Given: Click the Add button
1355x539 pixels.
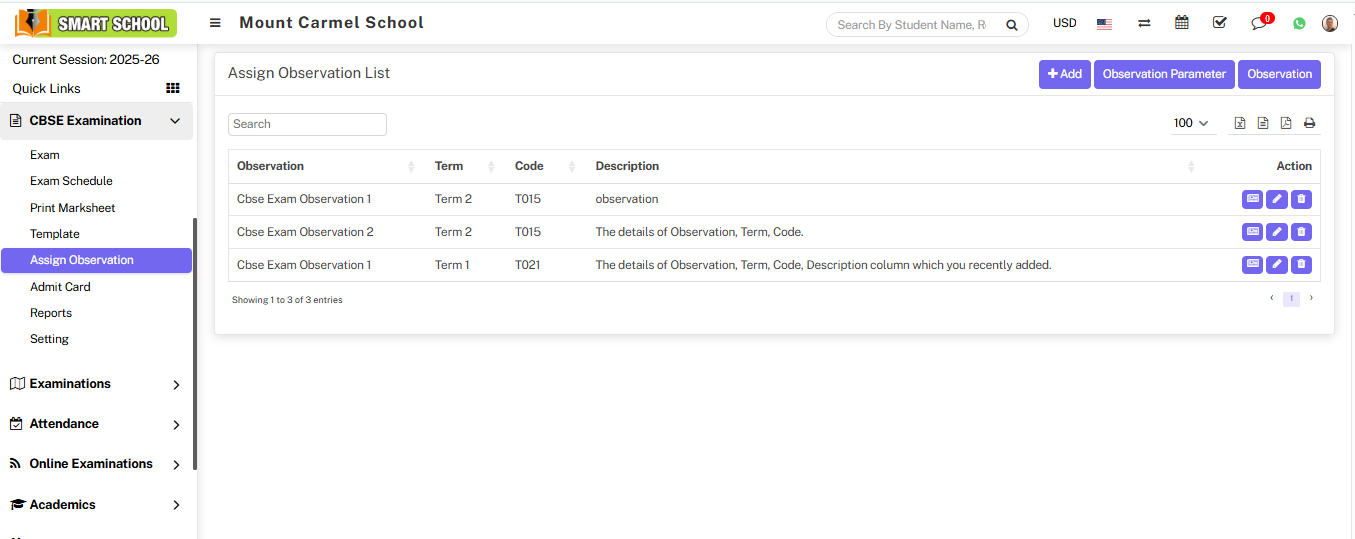Looking at the screenshot, I should click(1064, 74).
